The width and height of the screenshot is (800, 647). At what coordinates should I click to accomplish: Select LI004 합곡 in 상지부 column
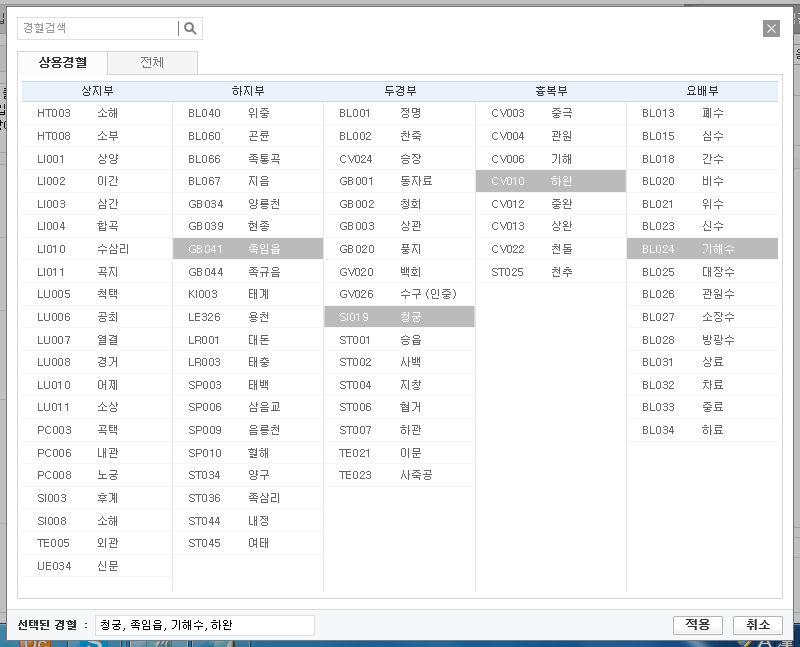click(97, 226)
